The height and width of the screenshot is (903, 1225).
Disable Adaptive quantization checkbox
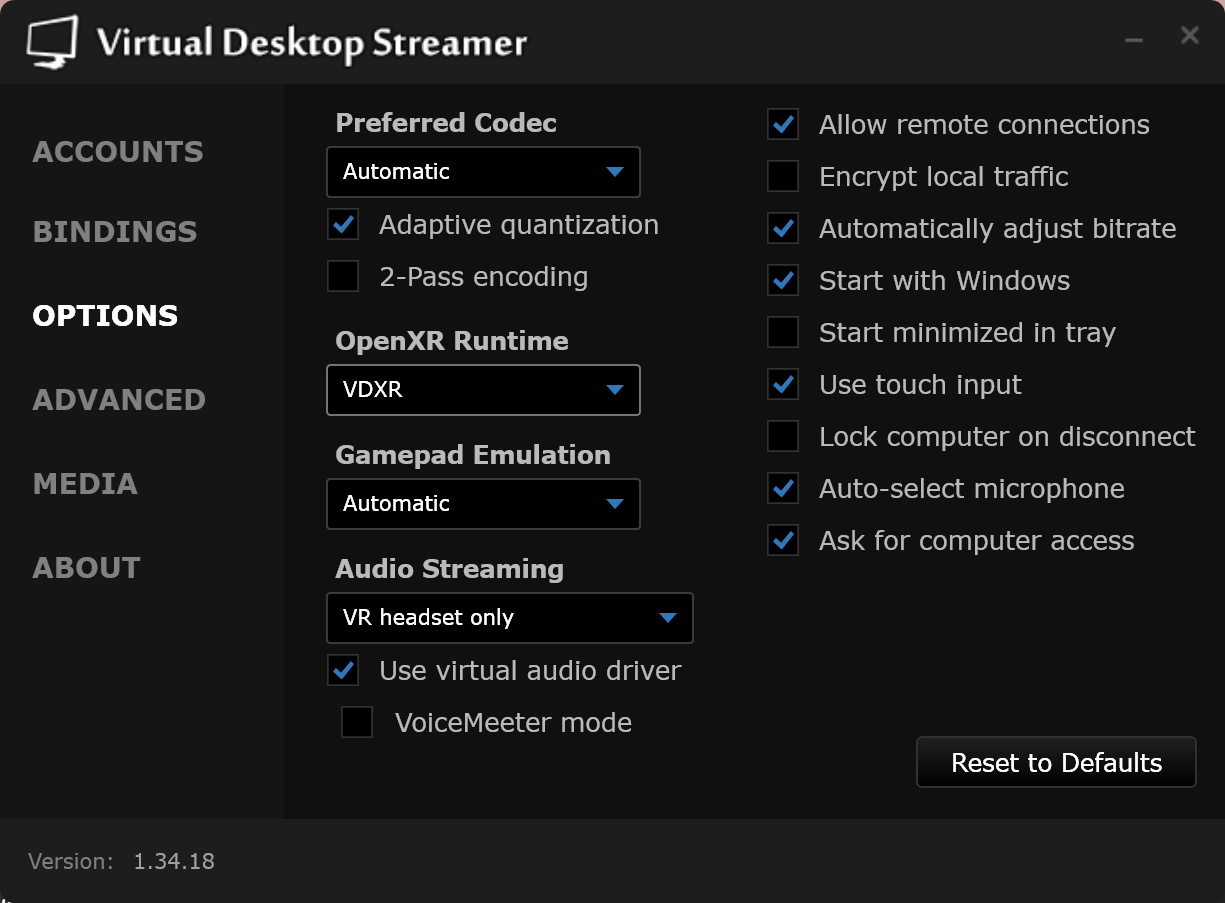(343, 225)
